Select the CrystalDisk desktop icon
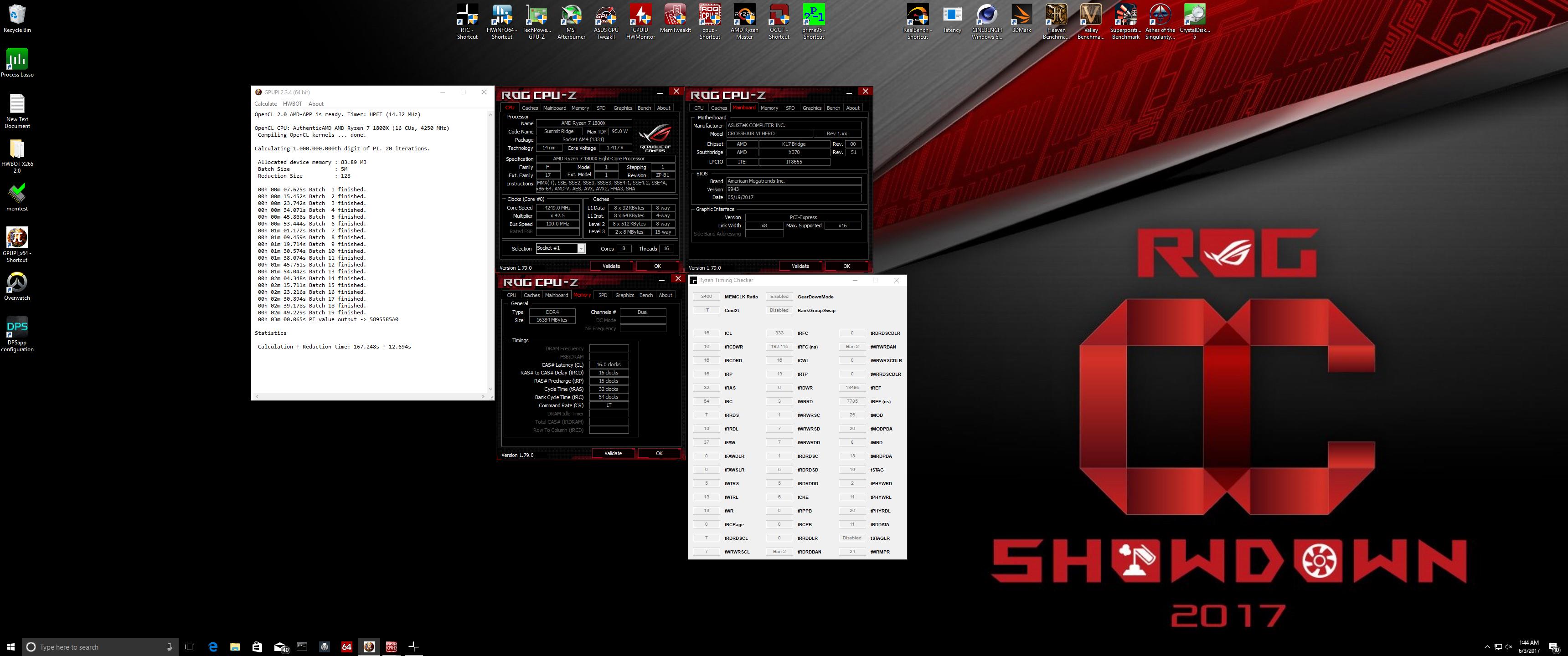1568x656 pixels. pos(1194,21)
